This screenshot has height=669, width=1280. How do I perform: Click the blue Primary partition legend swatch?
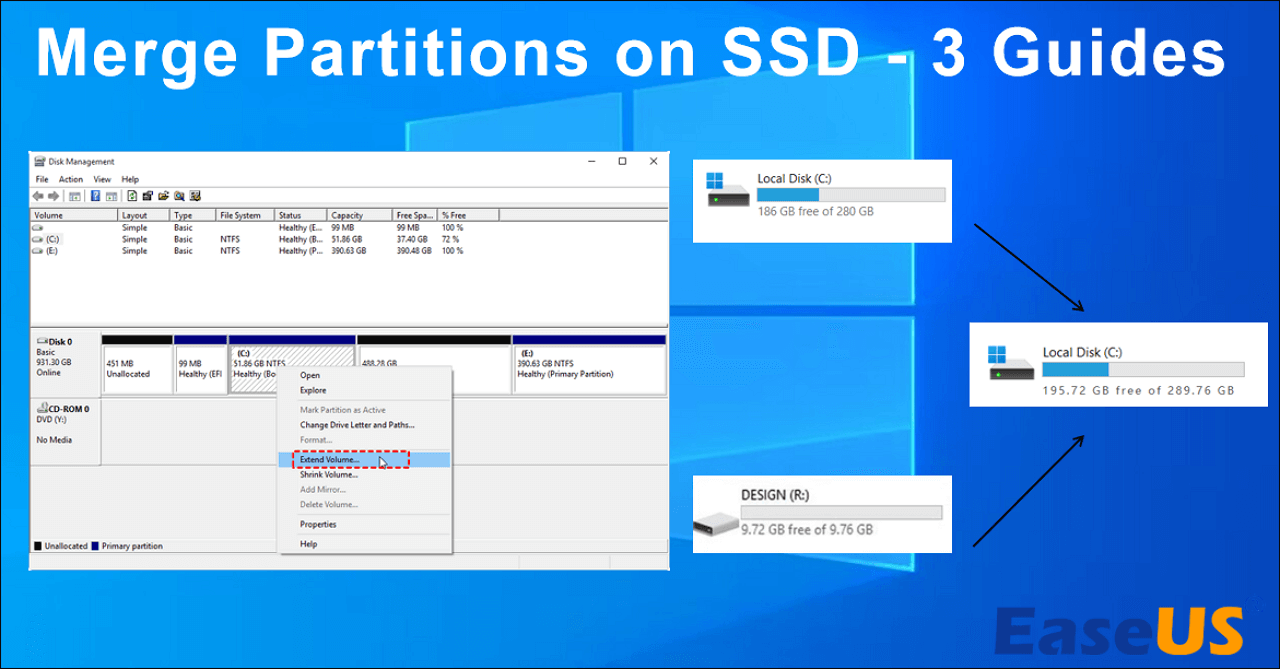(95, 546)
